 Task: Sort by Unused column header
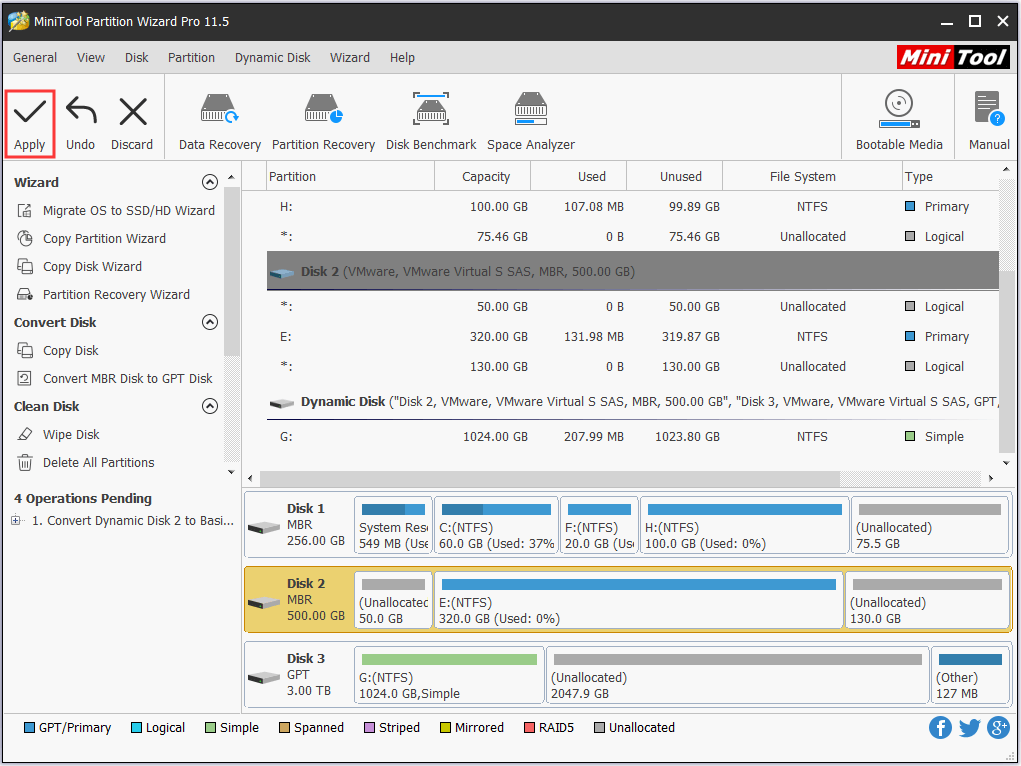674,177
